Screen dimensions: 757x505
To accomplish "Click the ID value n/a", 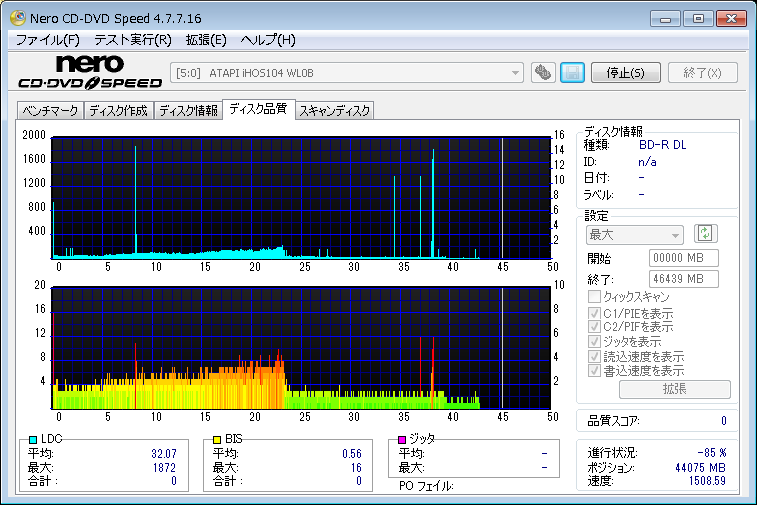I will pyautogui.click(x=647, y=162).
